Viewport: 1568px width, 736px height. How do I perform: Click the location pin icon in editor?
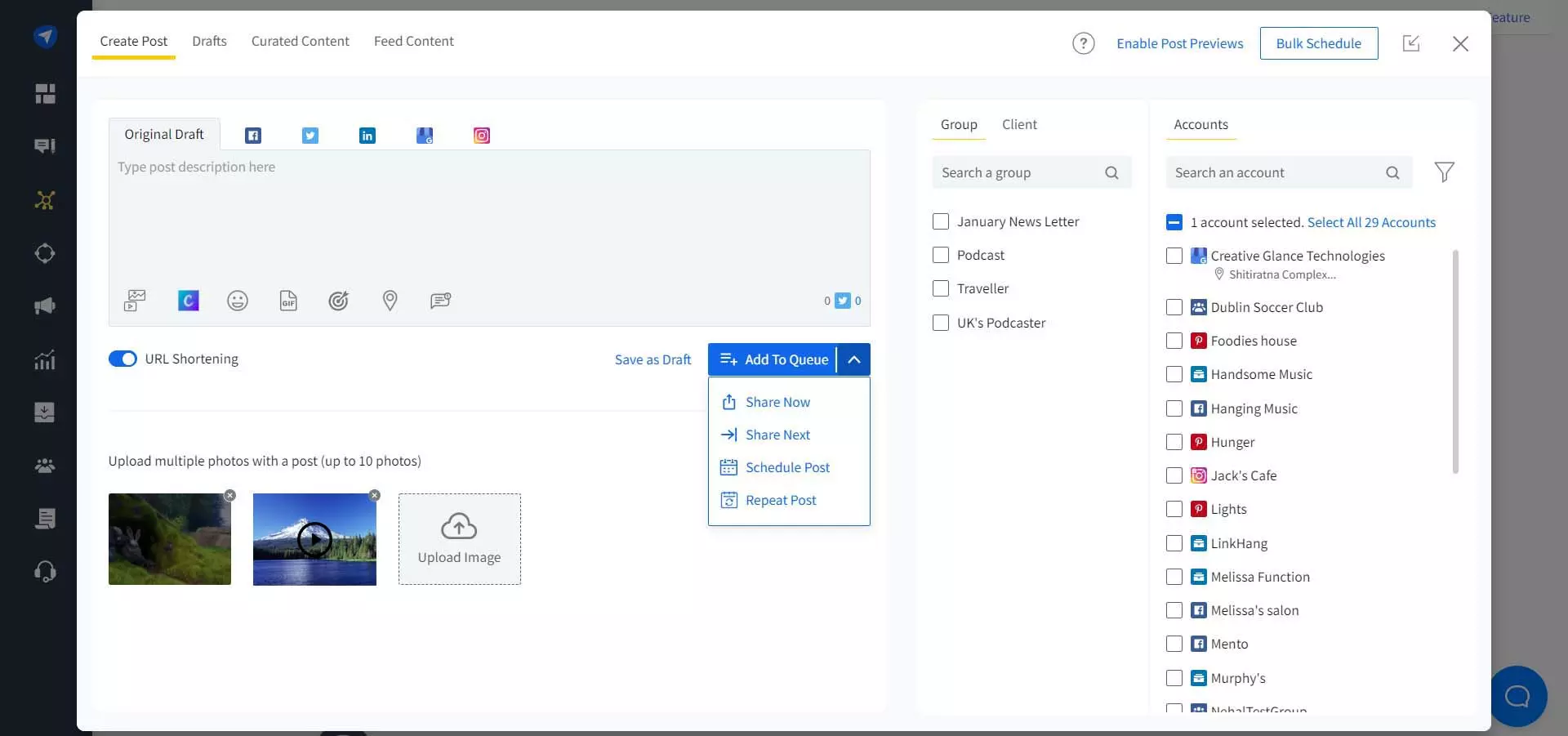coord(390,301)
